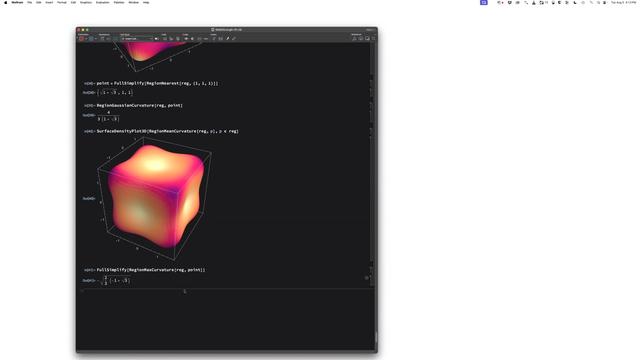Click the SurfaceDensityPlot3D input cell

coord(167,131)
